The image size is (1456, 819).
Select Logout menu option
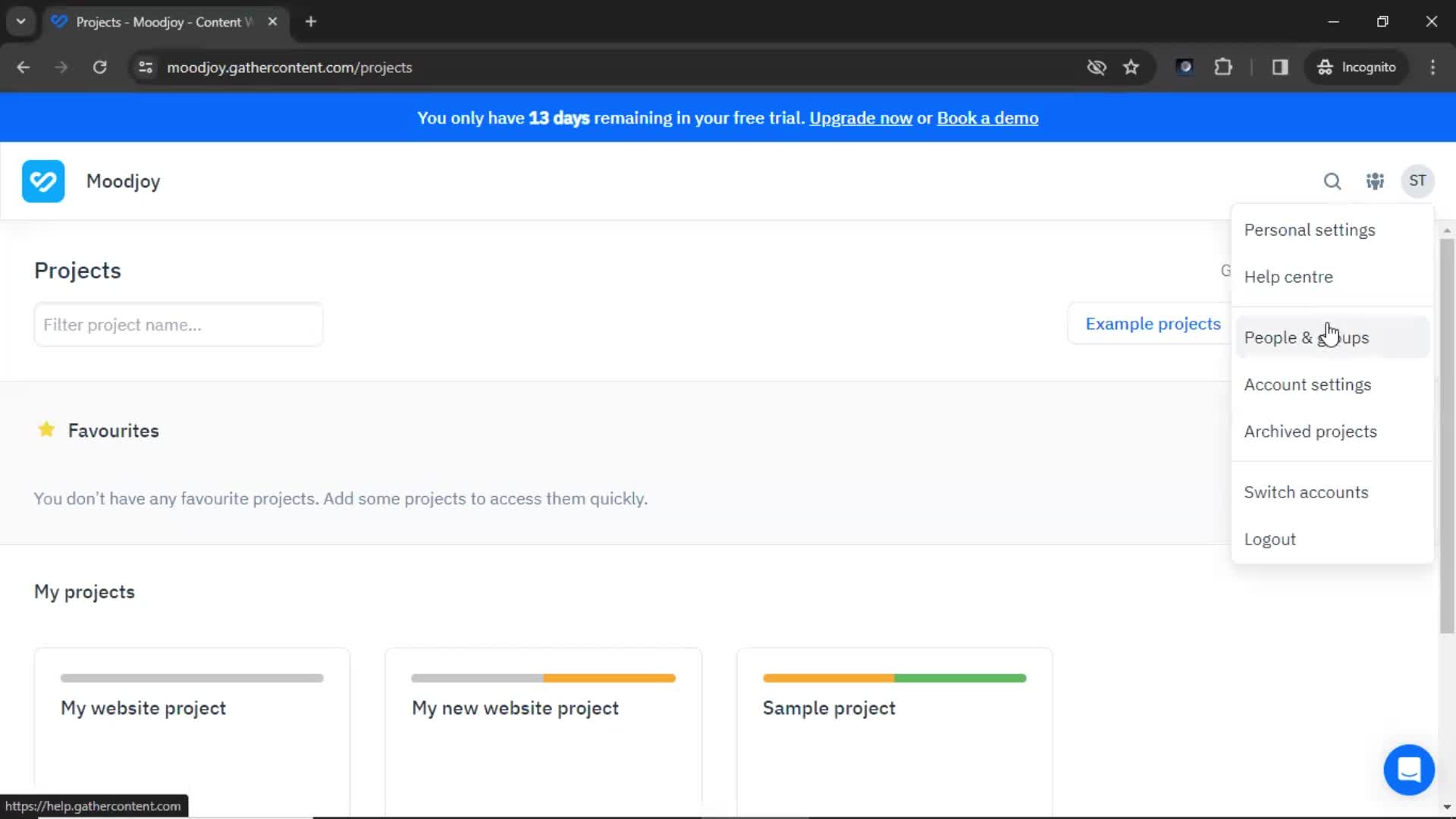(x=1270, y=539)
